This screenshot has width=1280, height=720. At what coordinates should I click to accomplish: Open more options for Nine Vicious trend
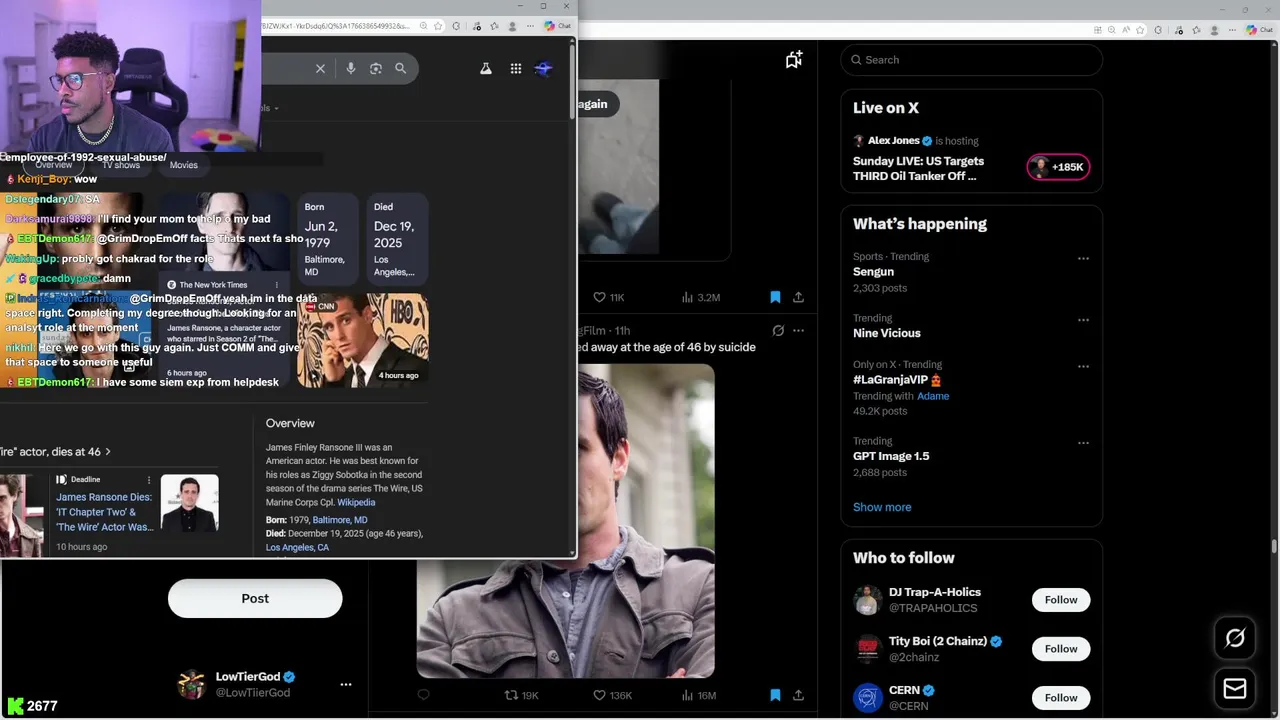(1083, 320)
